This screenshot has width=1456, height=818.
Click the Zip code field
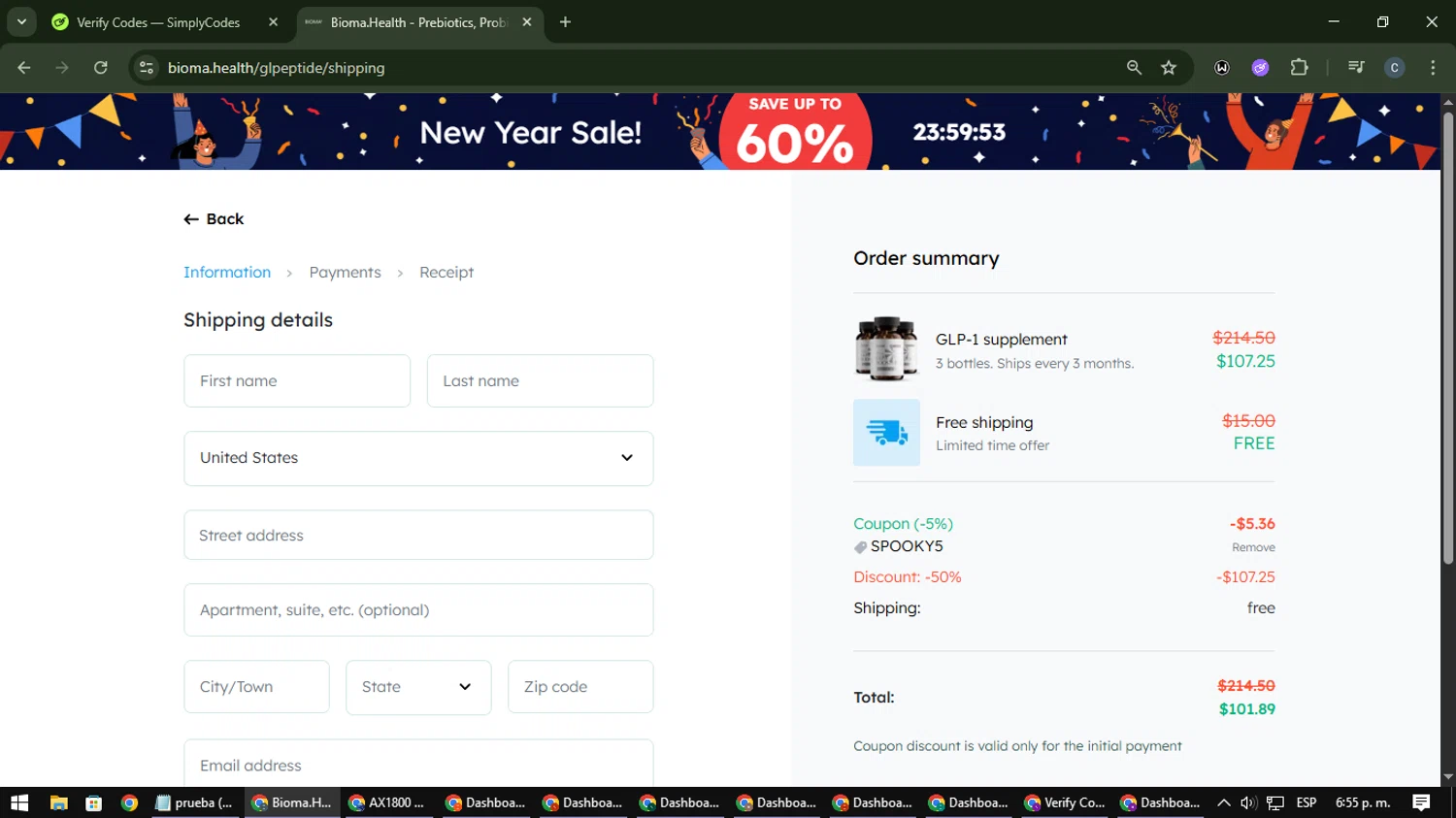coord(580,687)
